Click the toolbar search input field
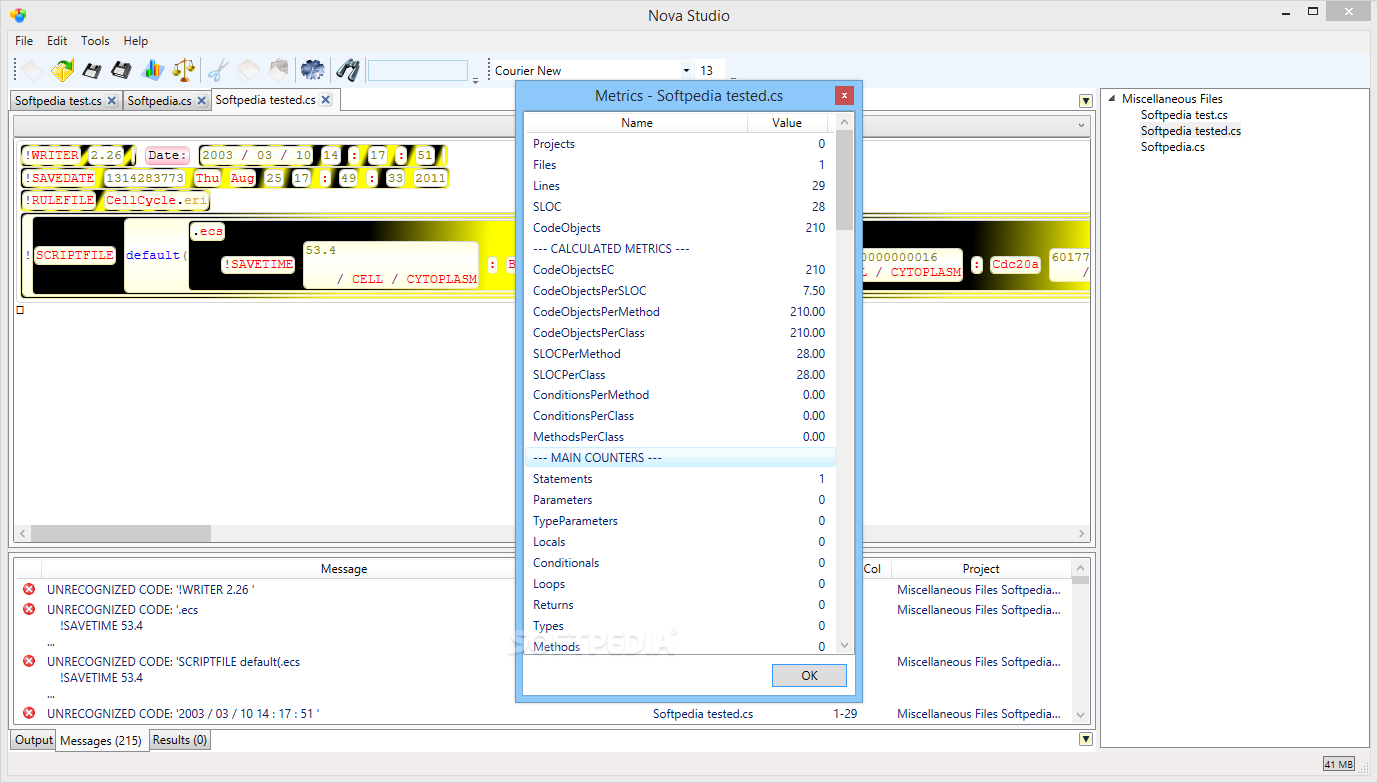This screenshot has height=783, width=1378. point(417,71)
